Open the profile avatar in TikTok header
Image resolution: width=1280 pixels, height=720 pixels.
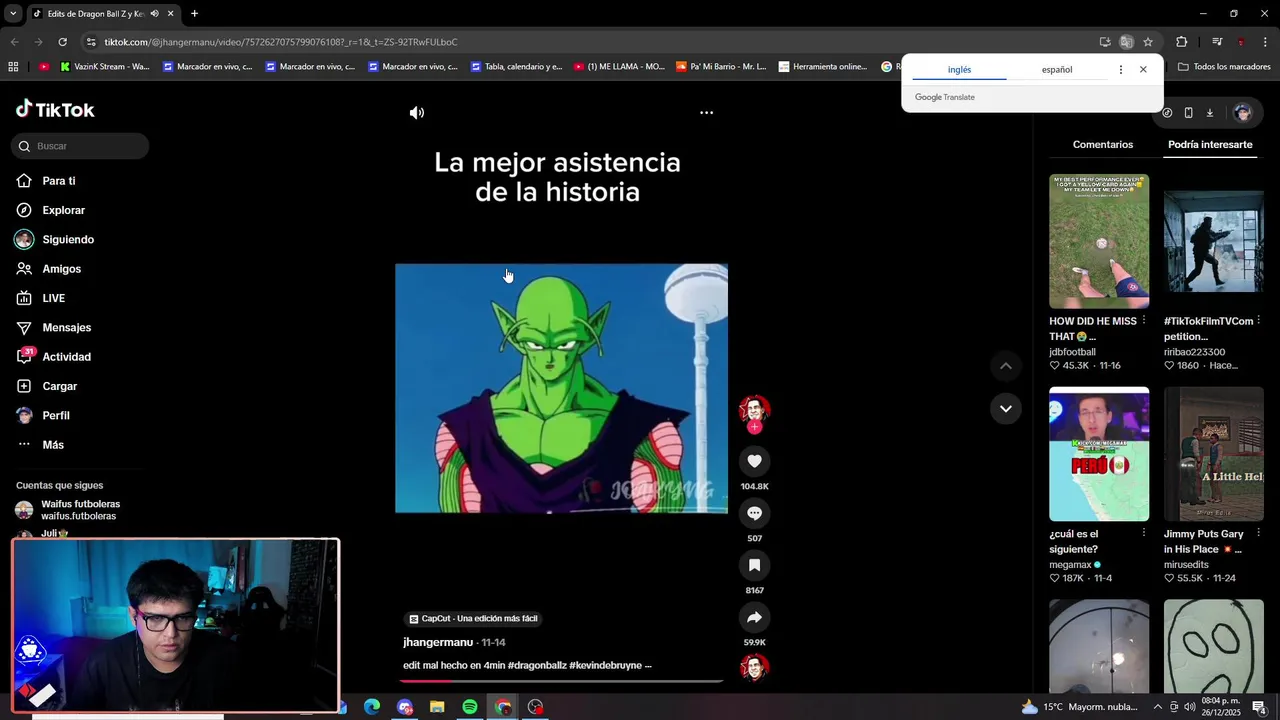(1243, 113)
